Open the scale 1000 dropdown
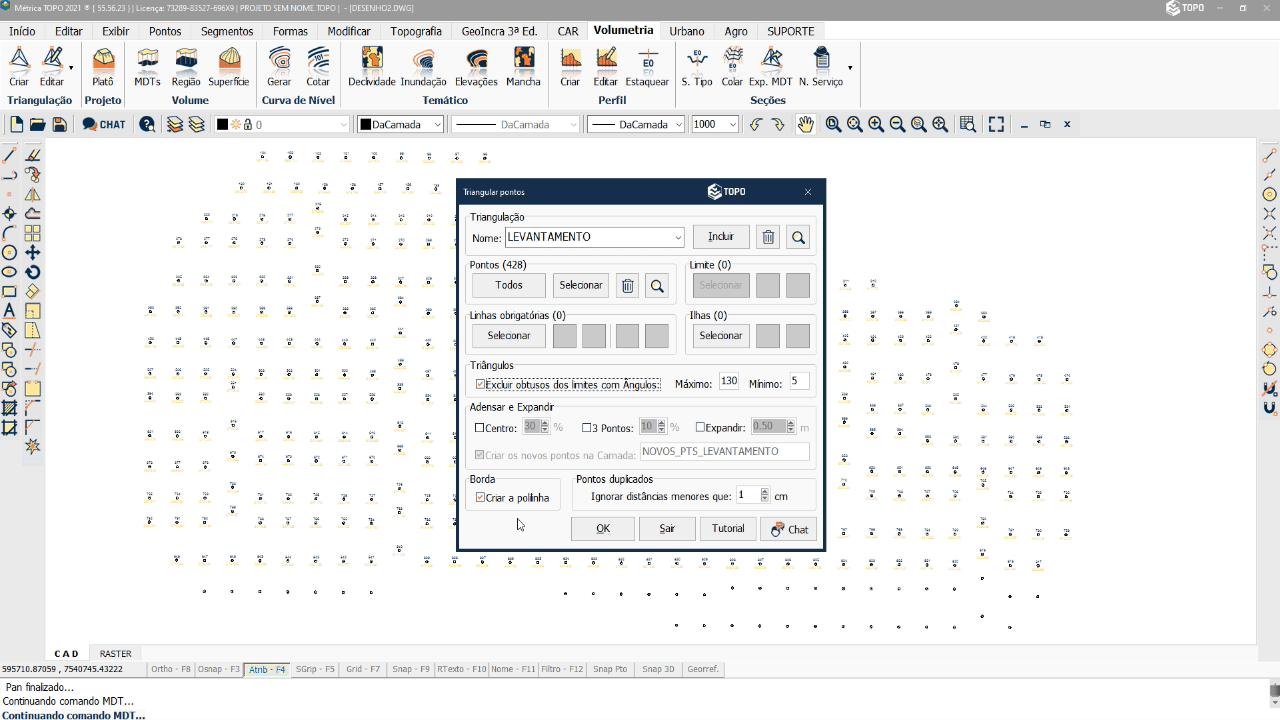Image resolution: width=1280 pixels, height=720 pixels. click(x=733, y=124)
